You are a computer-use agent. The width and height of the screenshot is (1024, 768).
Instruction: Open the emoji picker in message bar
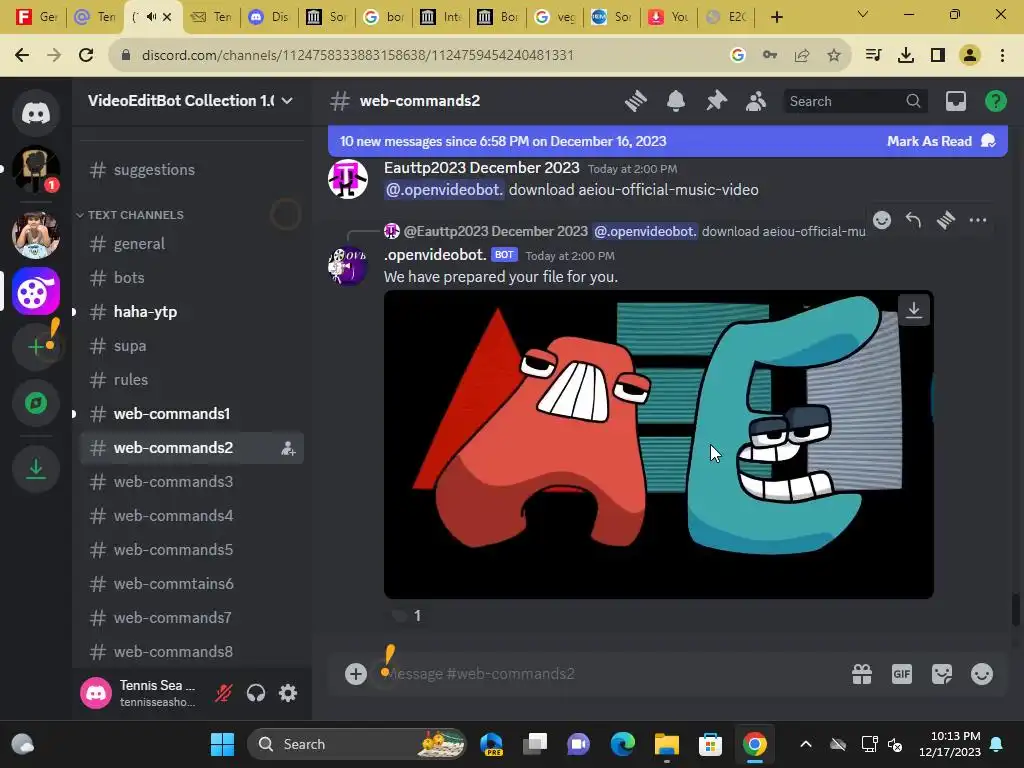click(982, 673)
